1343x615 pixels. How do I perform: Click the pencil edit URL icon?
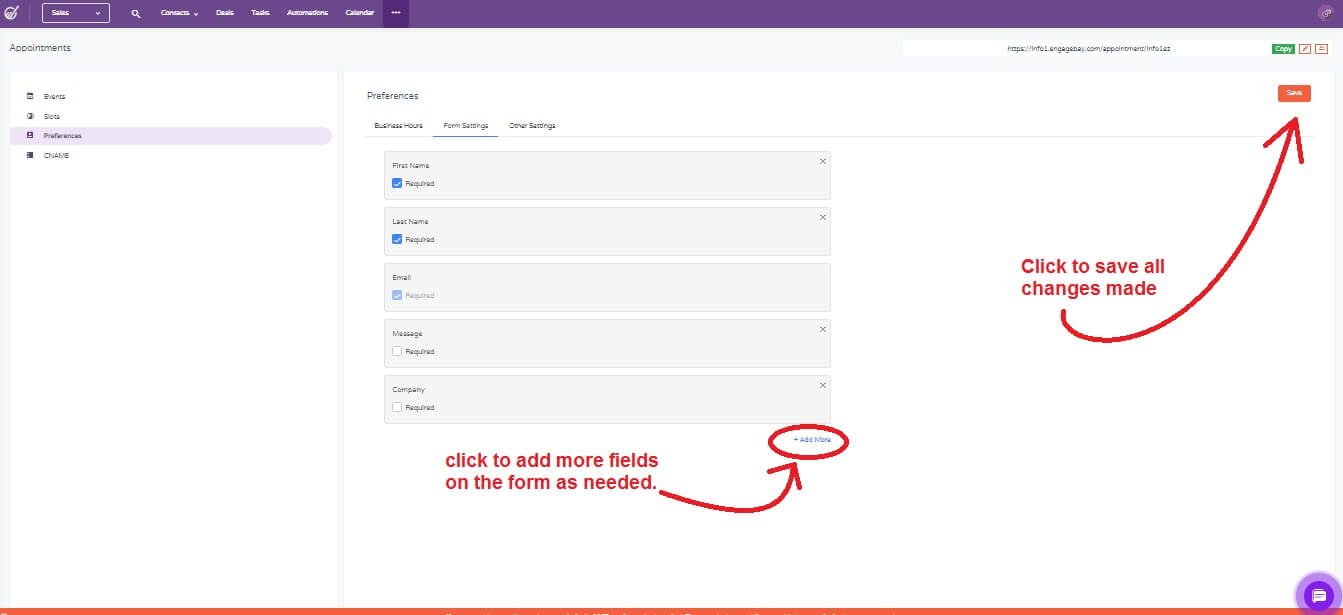[1305, 49]
